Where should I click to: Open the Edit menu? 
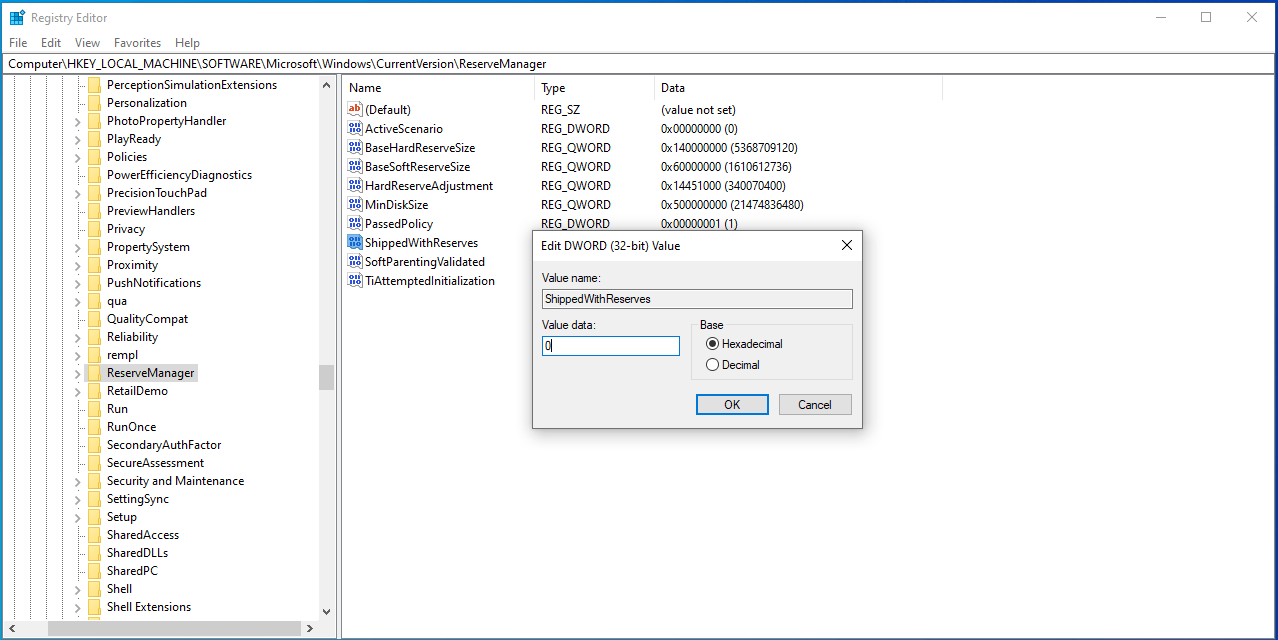pos(50,42)
